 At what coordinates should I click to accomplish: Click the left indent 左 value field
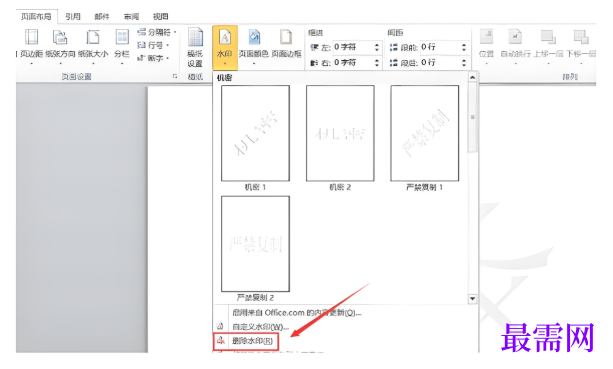353,47
